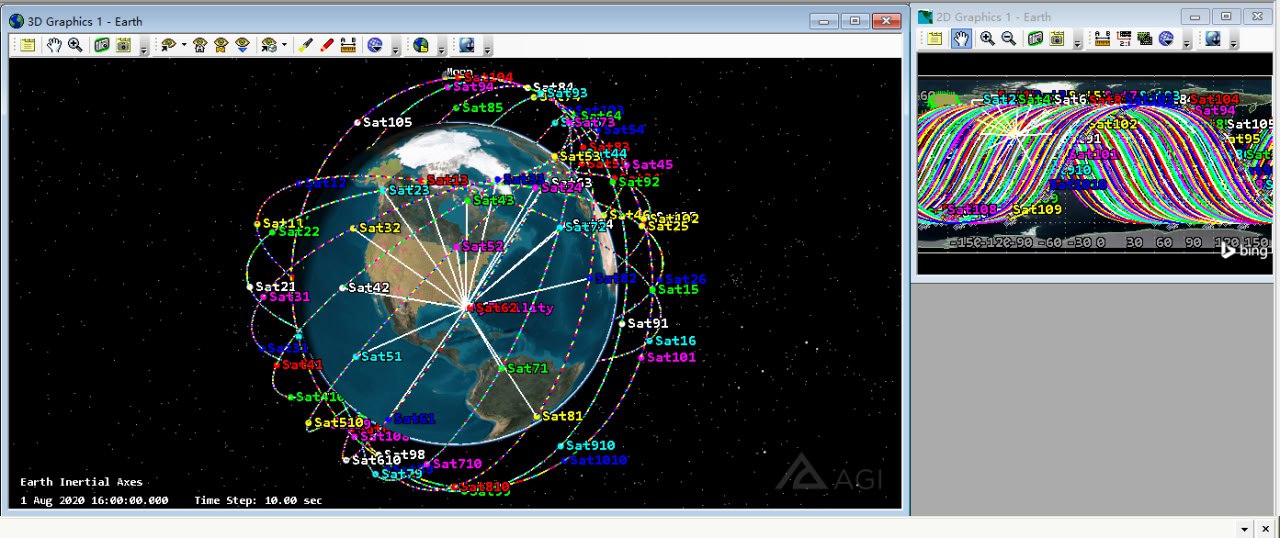
Task: Toggle the grab hand tool in 2D window
Action: click(961, 39)
